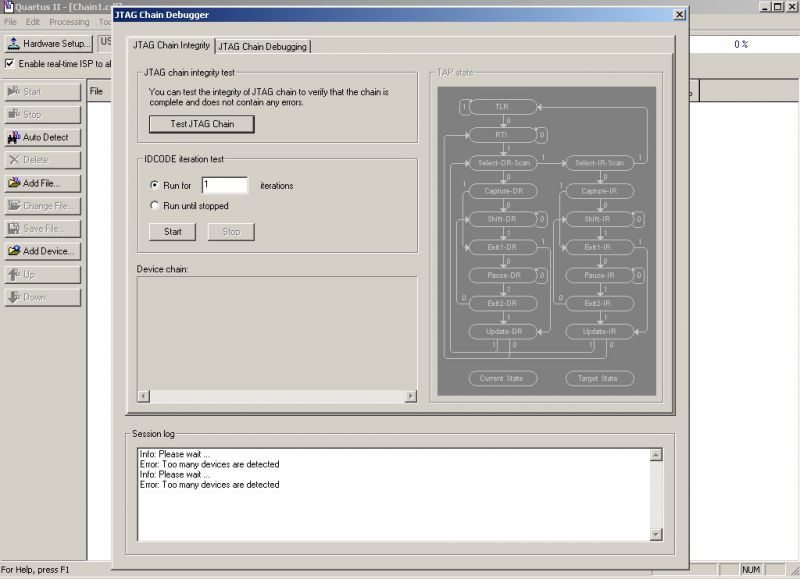Click Shift-DR state in TAP diagram
This screenshot has height=579, width=800.
pyautogui.click(x=503, y=219)
